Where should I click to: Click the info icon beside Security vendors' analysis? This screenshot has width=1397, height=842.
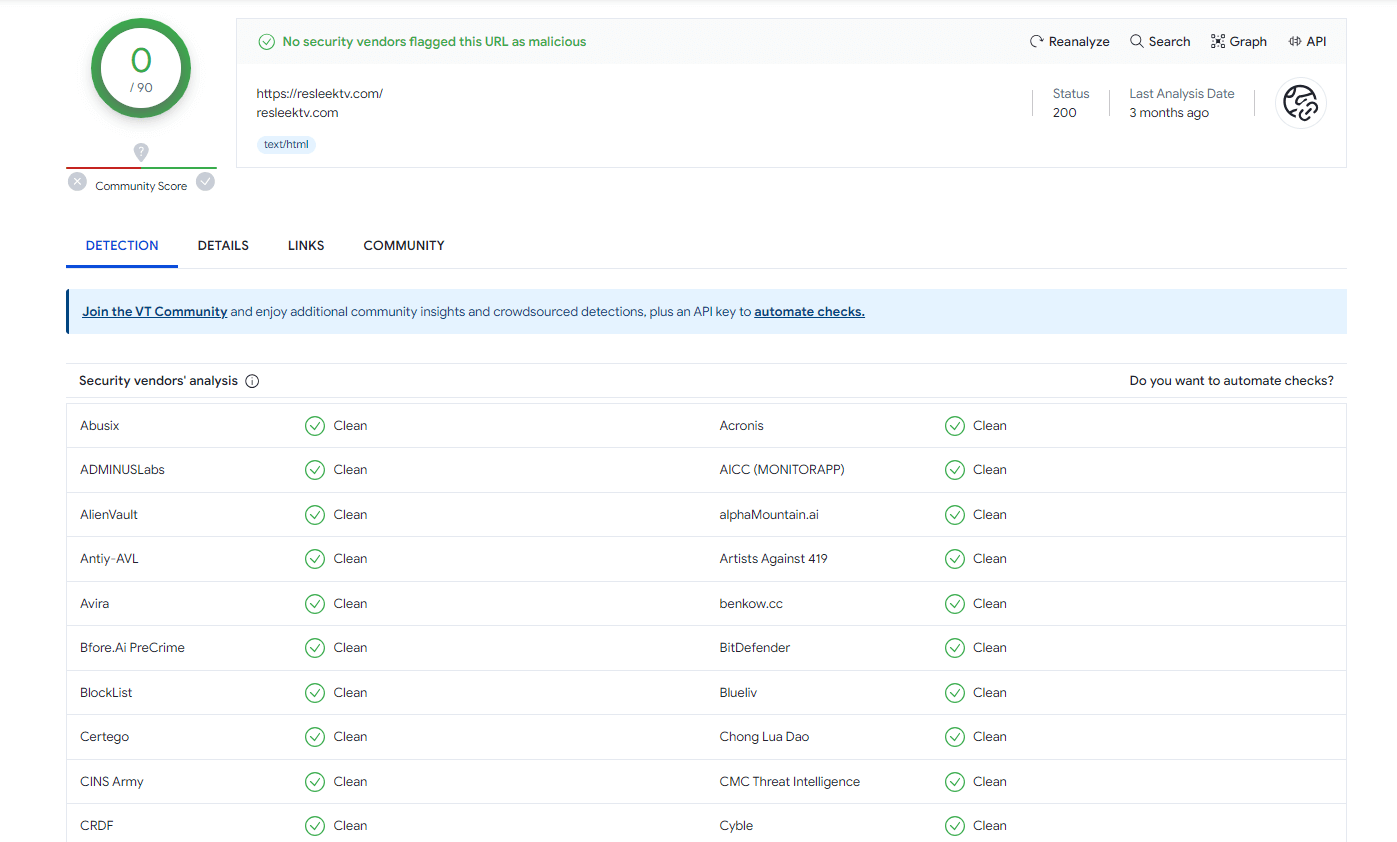click(x=252, y=381)
